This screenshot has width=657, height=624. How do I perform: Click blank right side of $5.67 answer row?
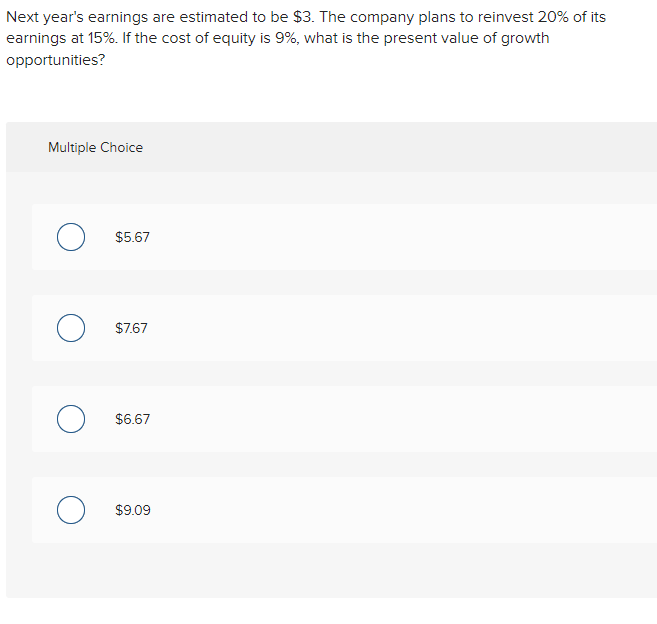click(x=450, y=237)
